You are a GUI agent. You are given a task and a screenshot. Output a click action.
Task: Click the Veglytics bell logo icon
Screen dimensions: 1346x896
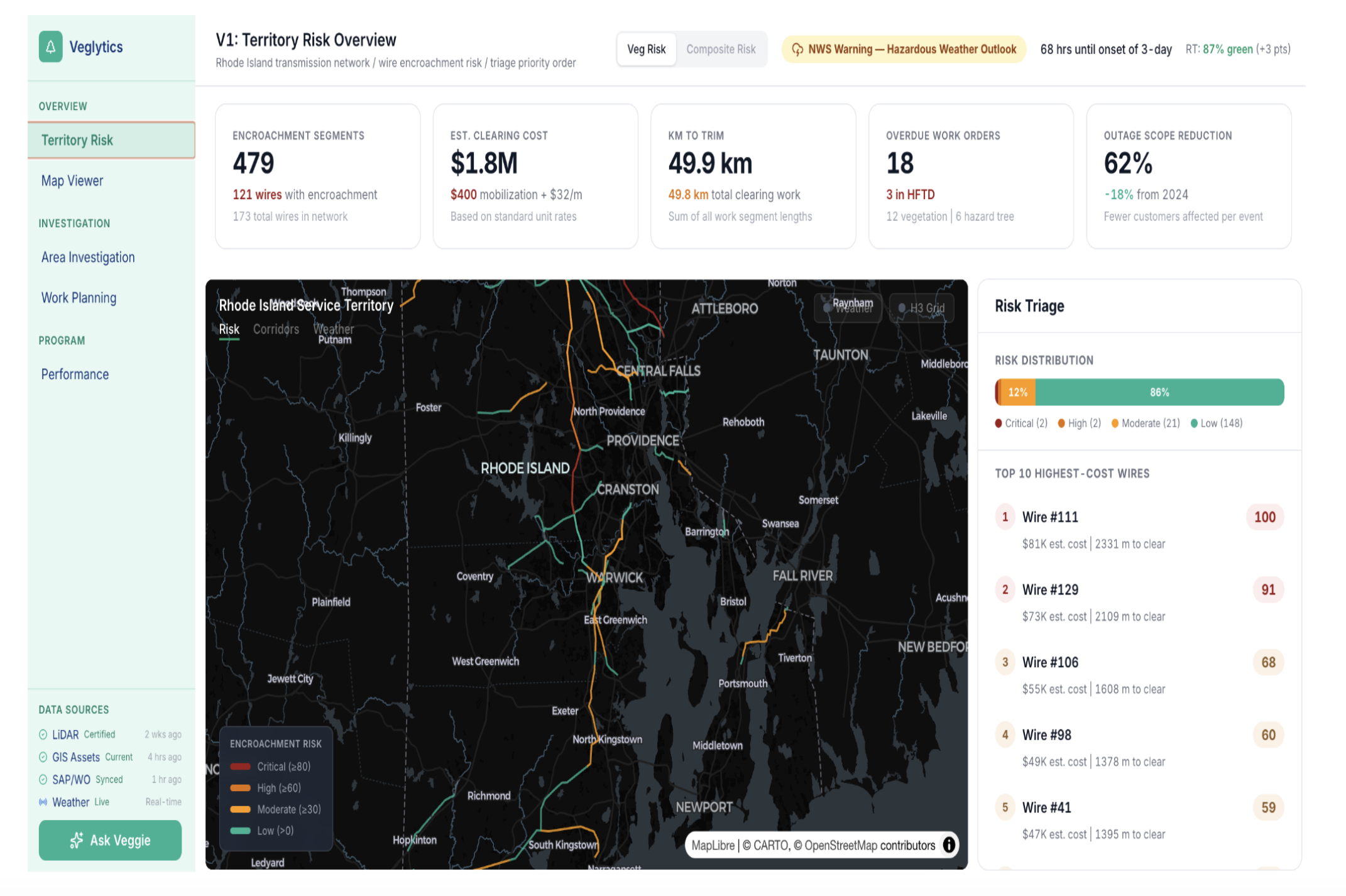point(50,47)
